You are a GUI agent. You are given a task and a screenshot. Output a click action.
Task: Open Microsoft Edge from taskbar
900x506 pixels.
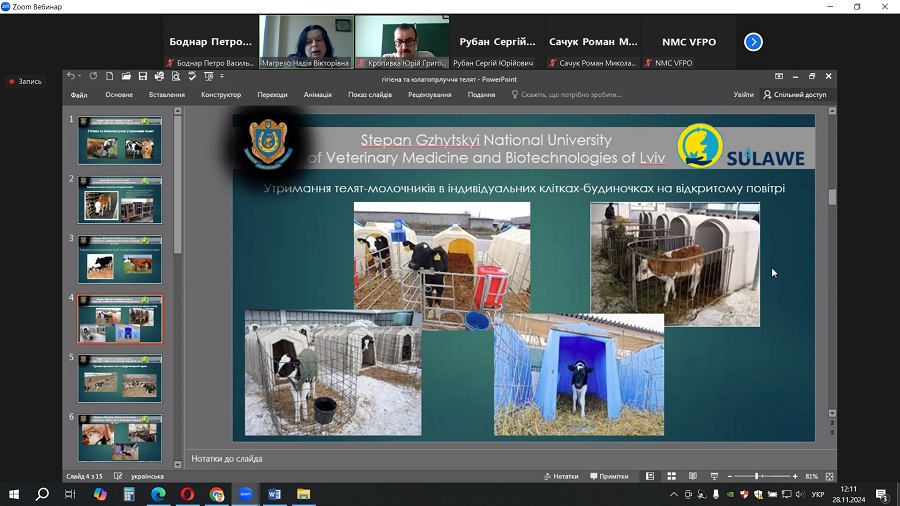(158, 494)
